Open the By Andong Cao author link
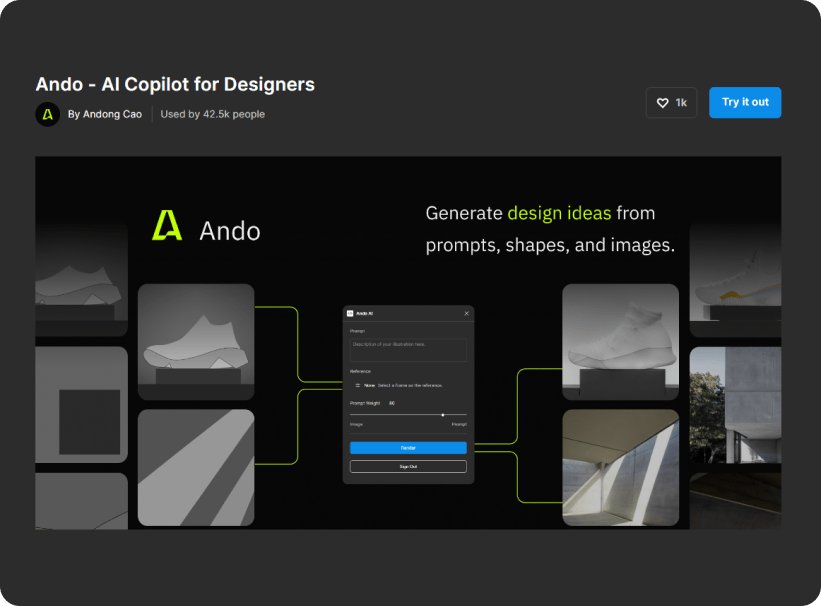This screenshot has width=821, height=606. [x=105, y=114]
